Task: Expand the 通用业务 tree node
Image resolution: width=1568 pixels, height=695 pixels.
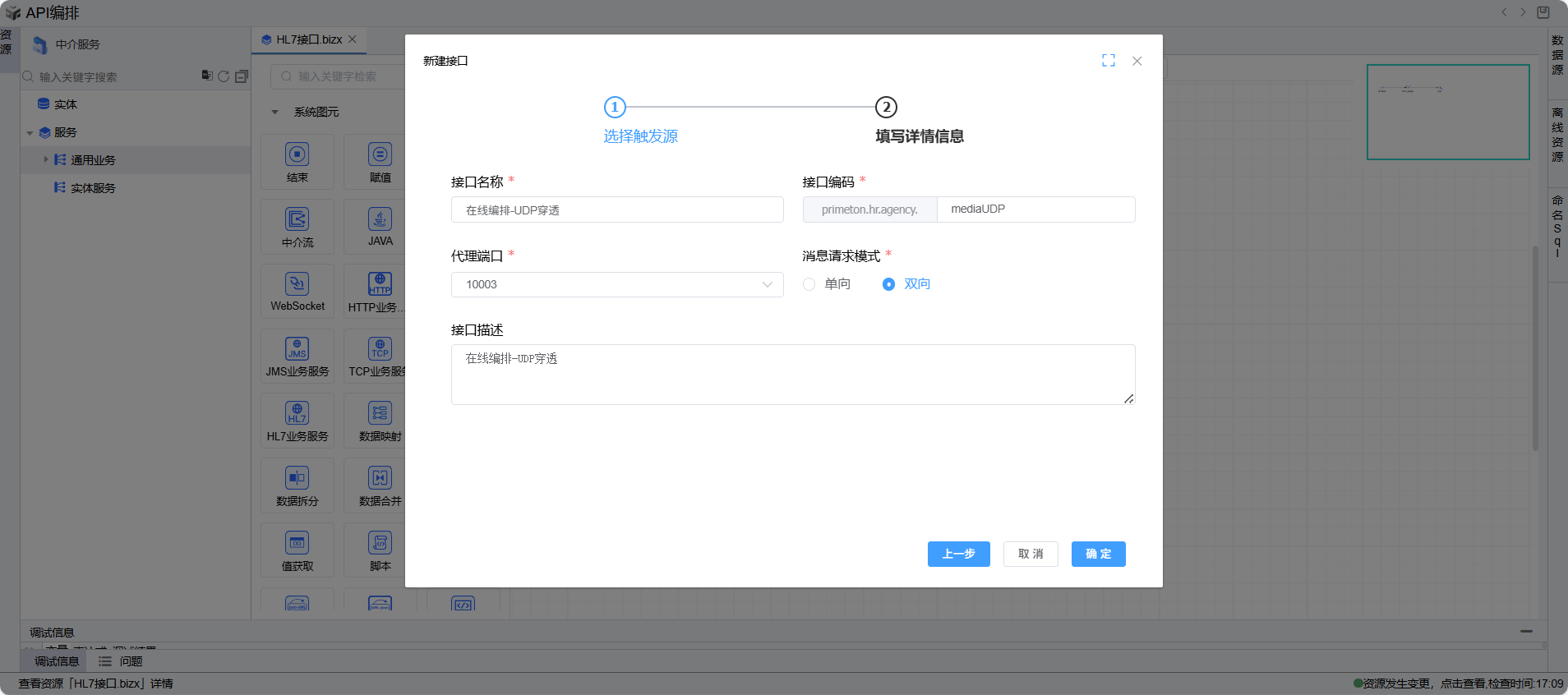Action: click(x=46, y=159)
